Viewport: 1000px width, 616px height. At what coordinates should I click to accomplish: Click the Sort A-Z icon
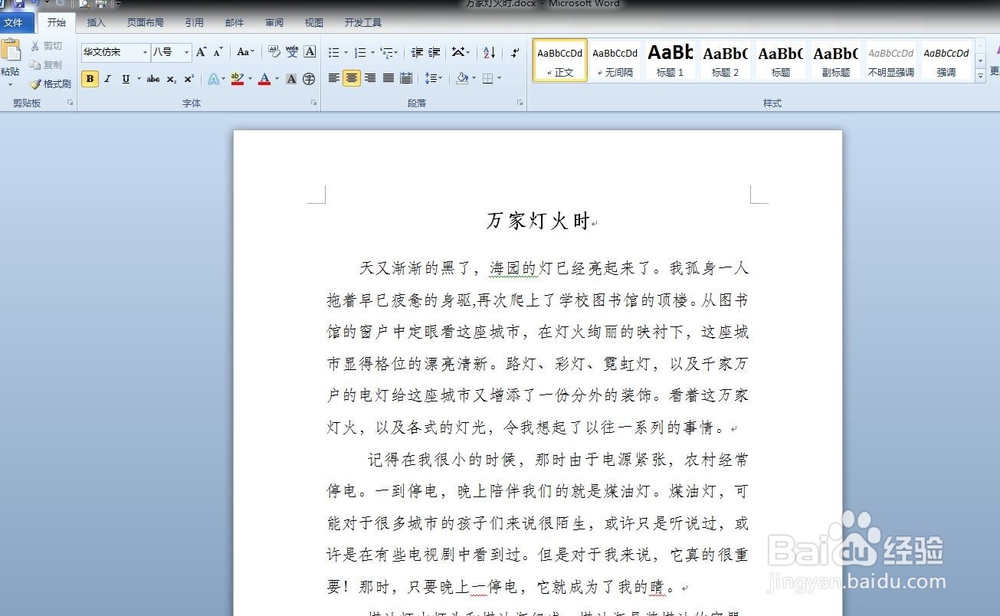click(489, 52)
